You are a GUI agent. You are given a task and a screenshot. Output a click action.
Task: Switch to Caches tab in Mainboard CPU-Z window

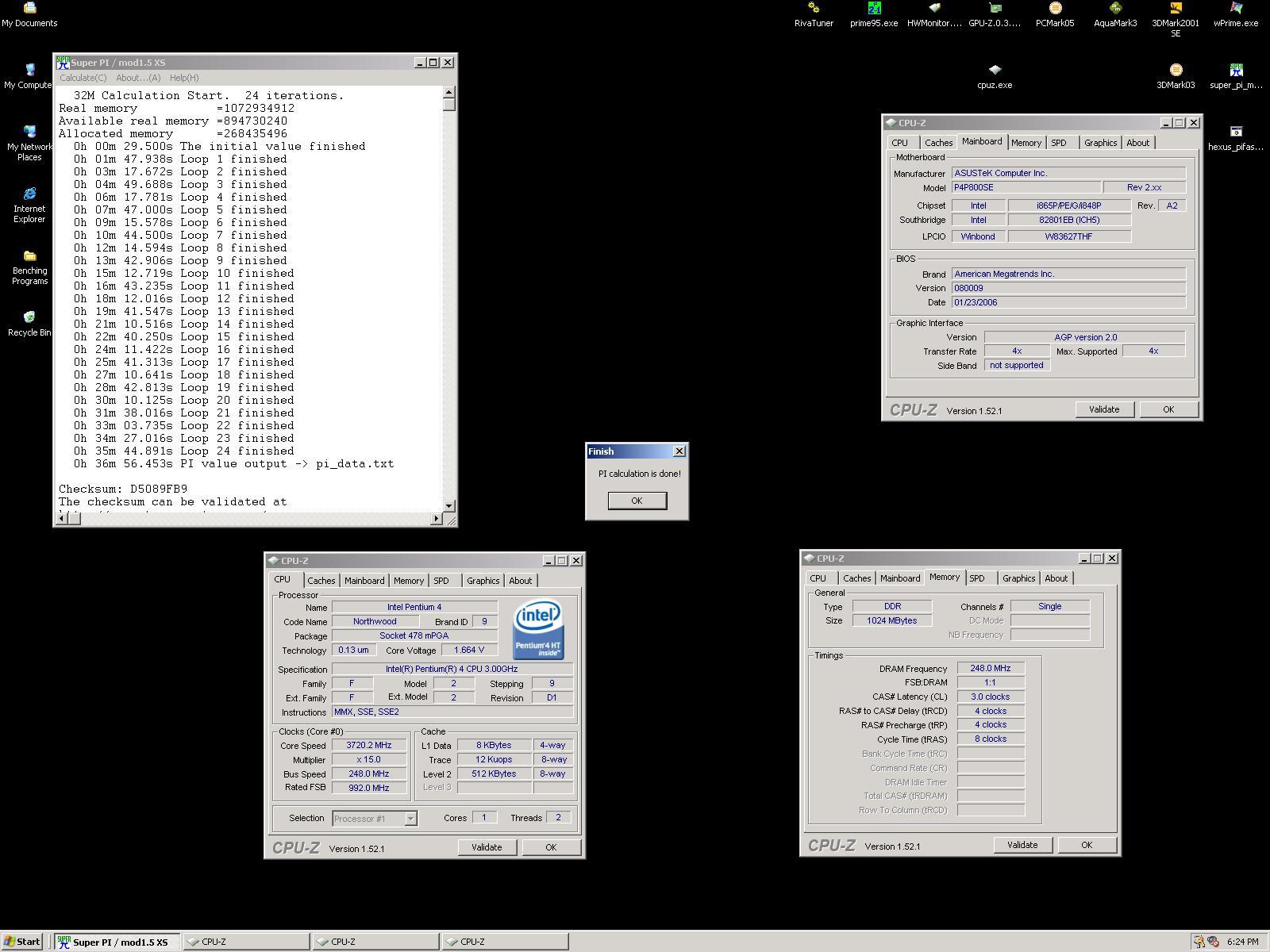pos(938,143)
